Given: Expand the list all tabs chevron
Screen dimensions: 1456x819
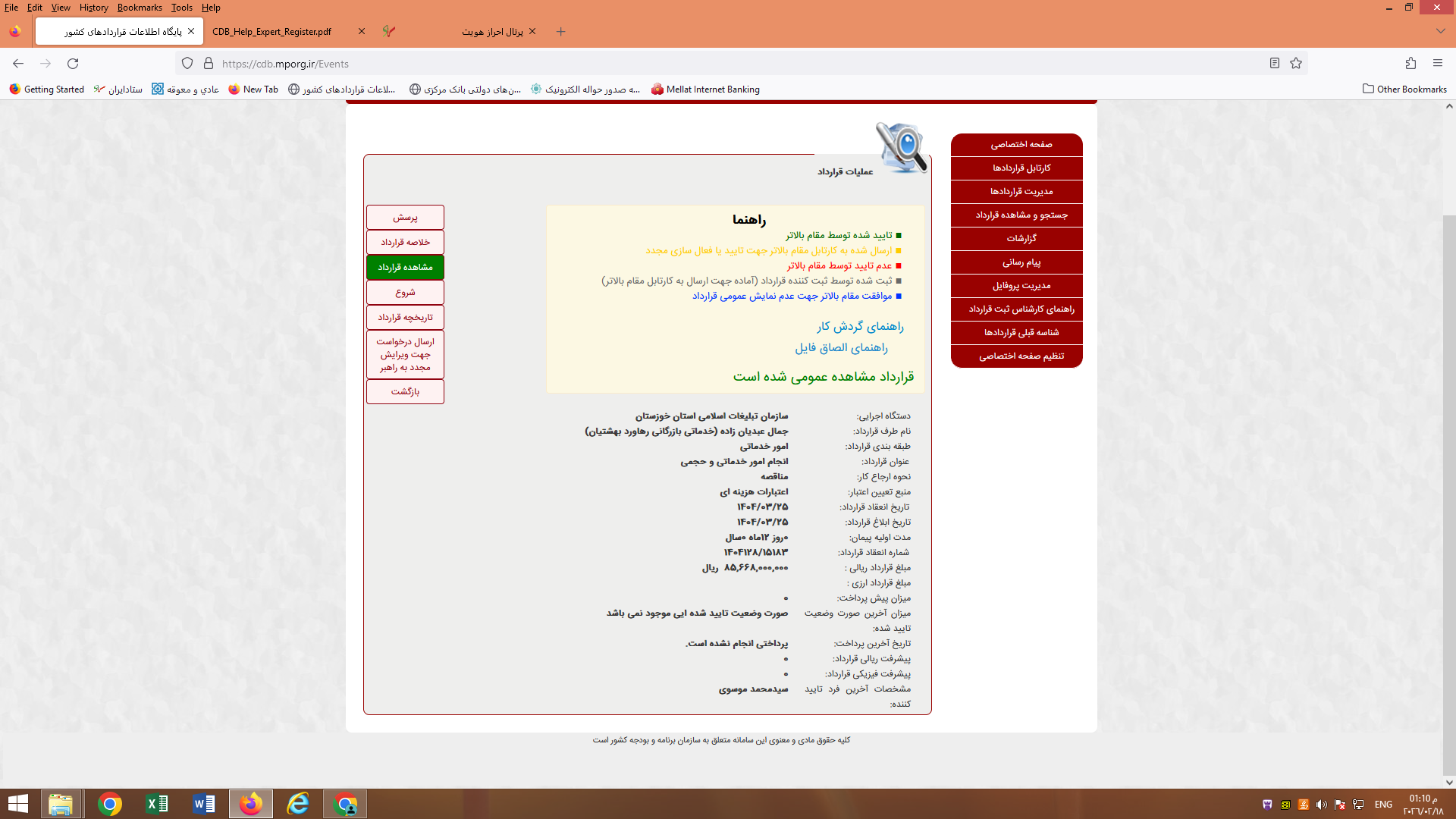Looking at the screenshot, I should [x=1440, y=32].
